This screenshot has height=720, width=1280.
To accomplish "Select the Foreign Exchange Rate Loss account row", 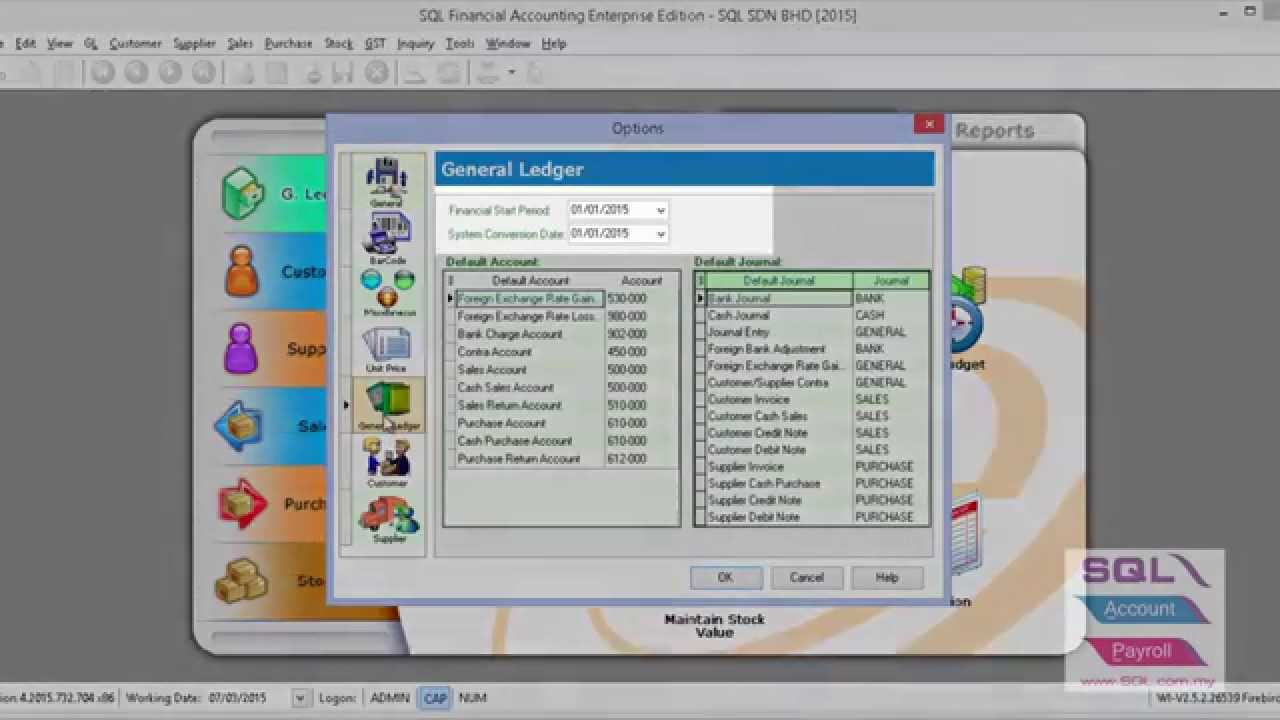I will click(562, 317).
